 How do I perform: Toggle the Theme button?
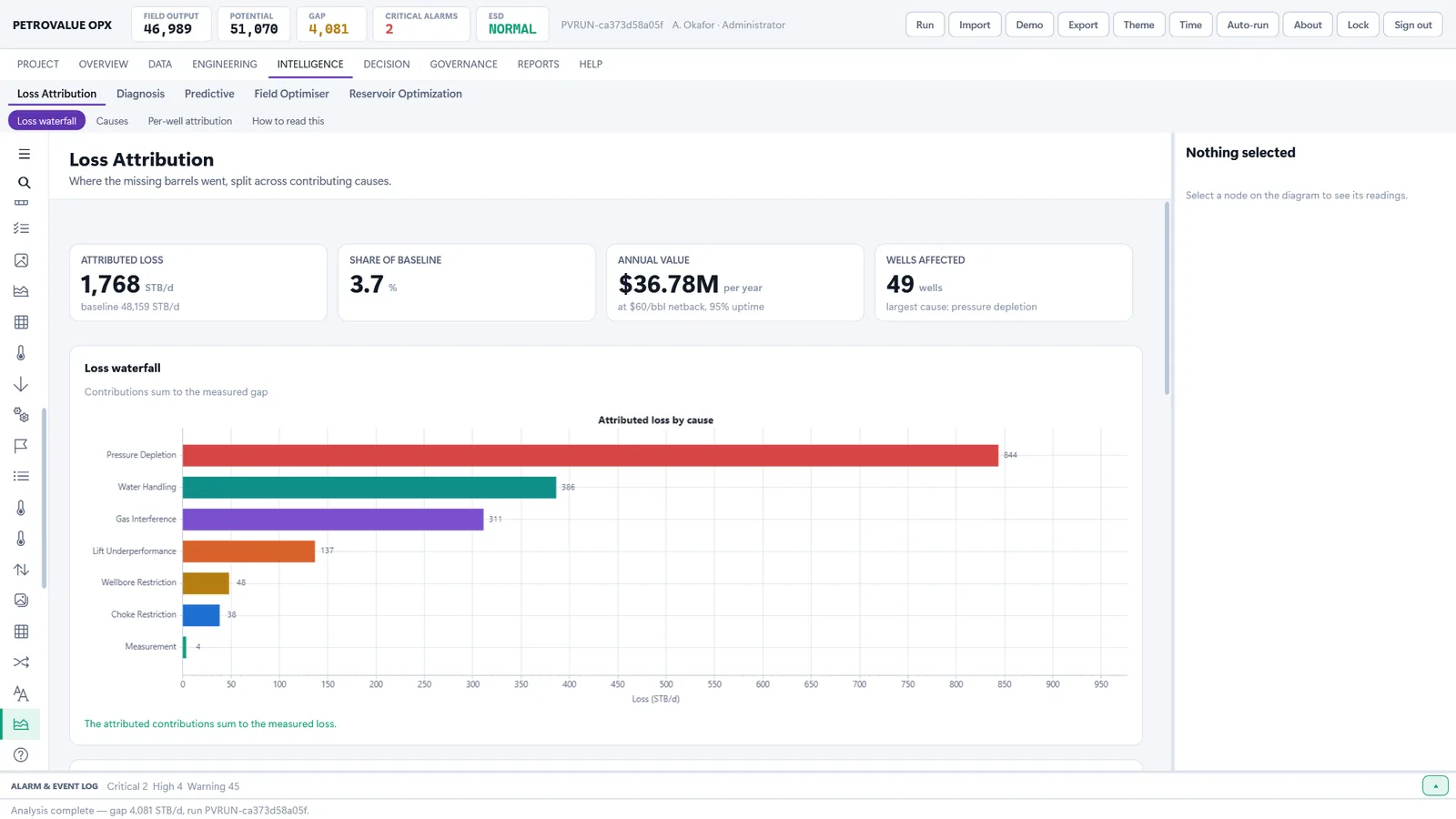(1138, 25)
